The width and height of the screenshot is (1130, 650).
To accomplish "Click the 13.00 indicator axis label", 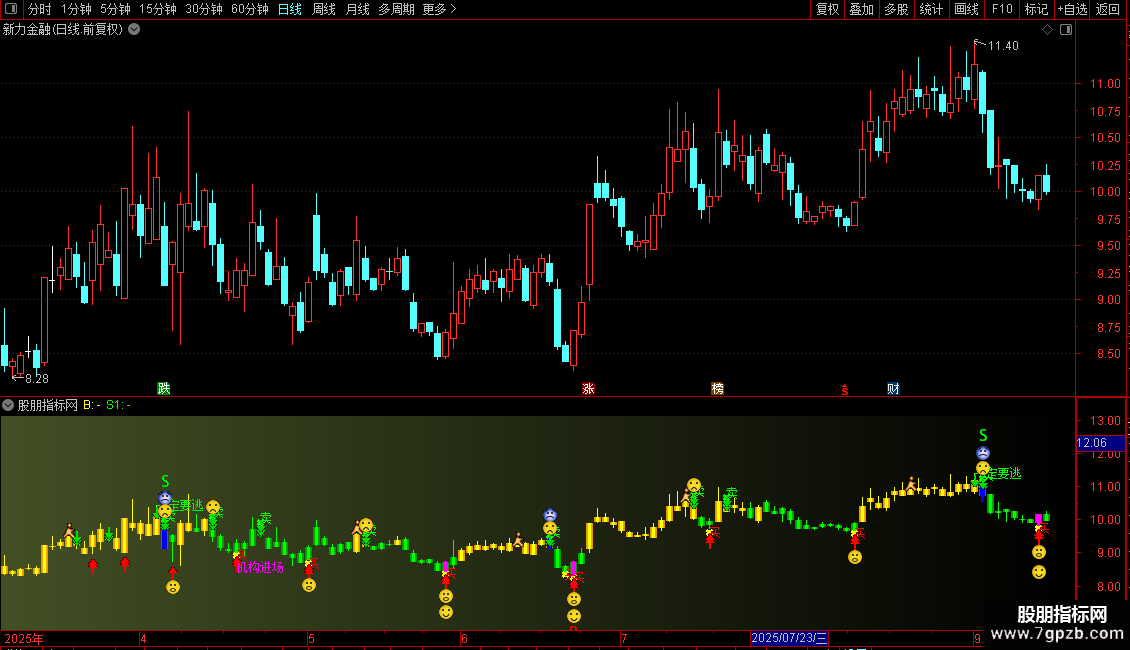I will 1105,421.
